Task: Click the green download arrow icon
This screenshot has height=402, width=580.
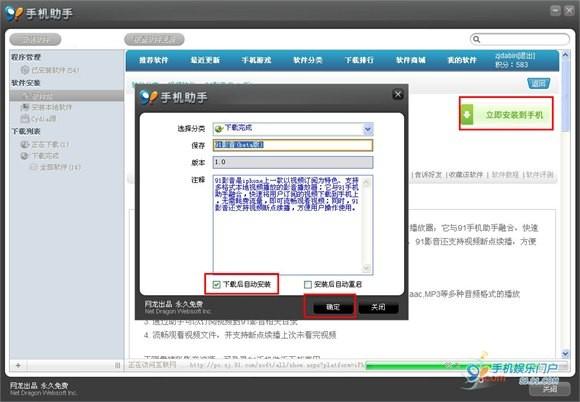Action: coord(467,114)
